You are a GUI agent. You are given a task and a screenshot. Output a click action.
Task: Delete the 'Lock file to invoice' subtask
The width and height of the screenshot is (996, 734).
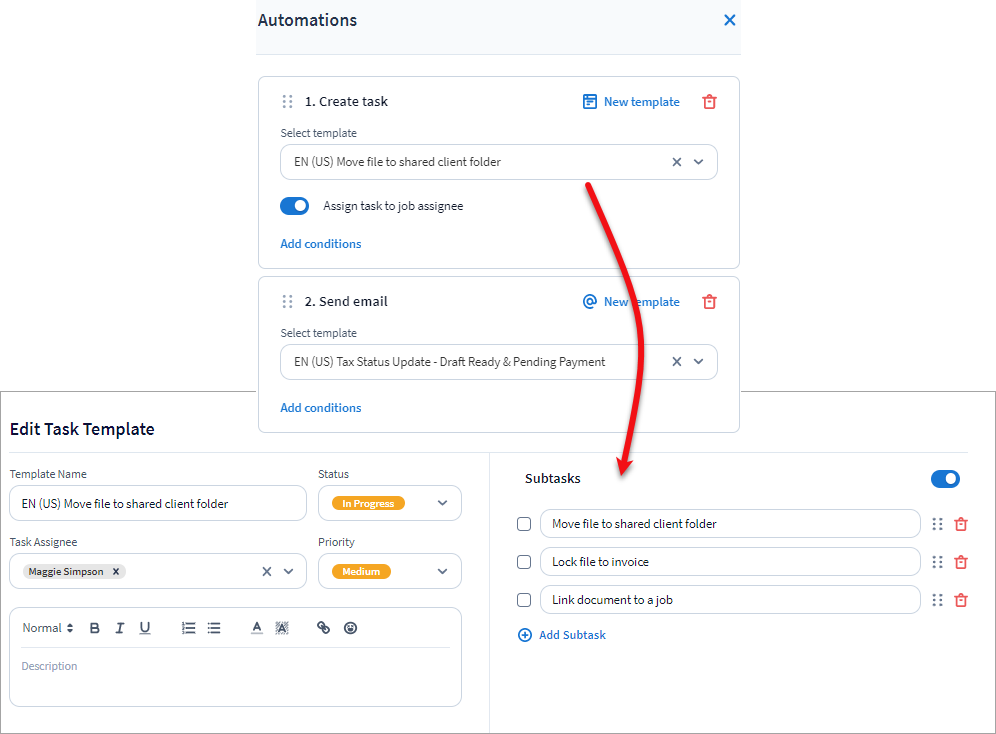pyautogui.click(x=961, y=562)
